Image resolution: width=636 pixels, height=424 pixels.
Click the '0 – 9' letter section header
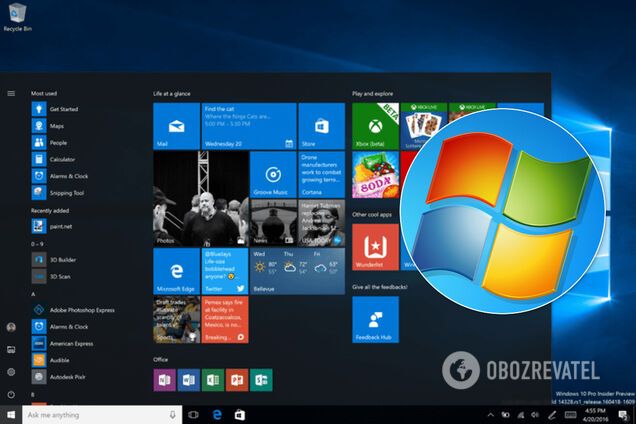click(x=37, y=244)
